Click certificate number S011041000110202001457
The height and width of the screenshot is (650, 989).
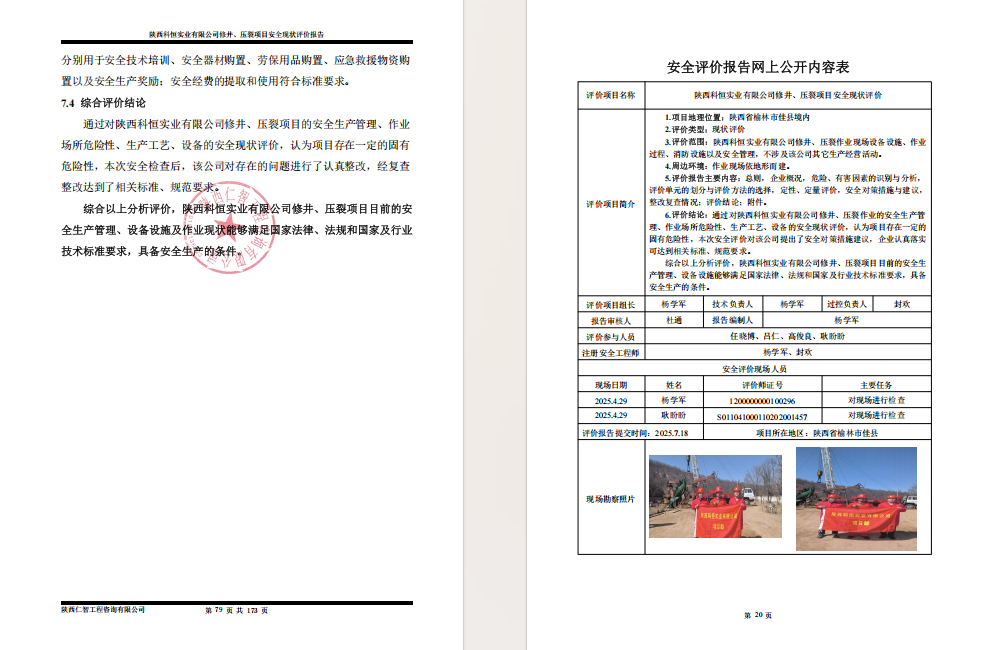(763, 415)
